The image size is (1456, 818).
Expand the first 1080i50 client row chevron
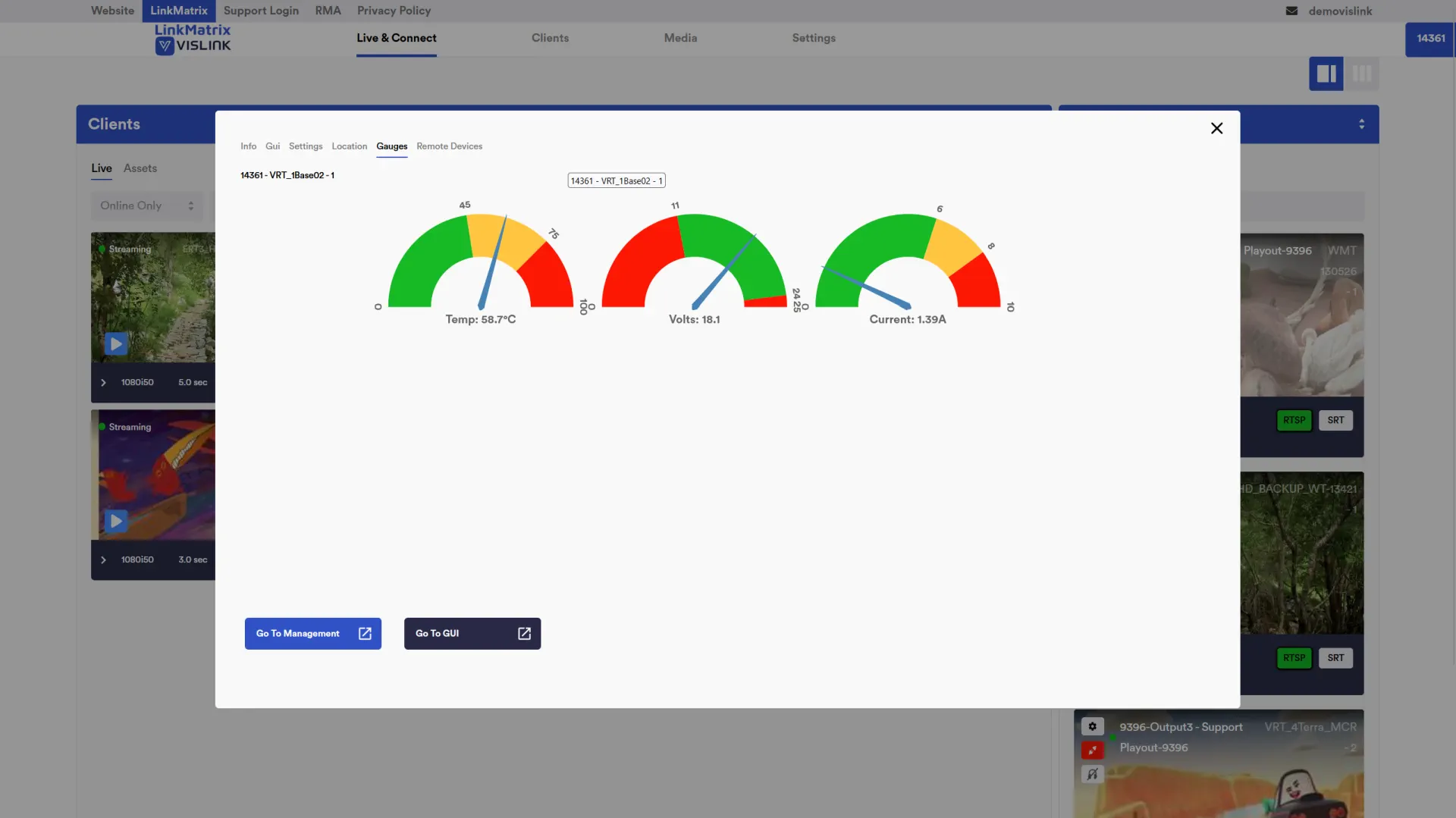104,383
